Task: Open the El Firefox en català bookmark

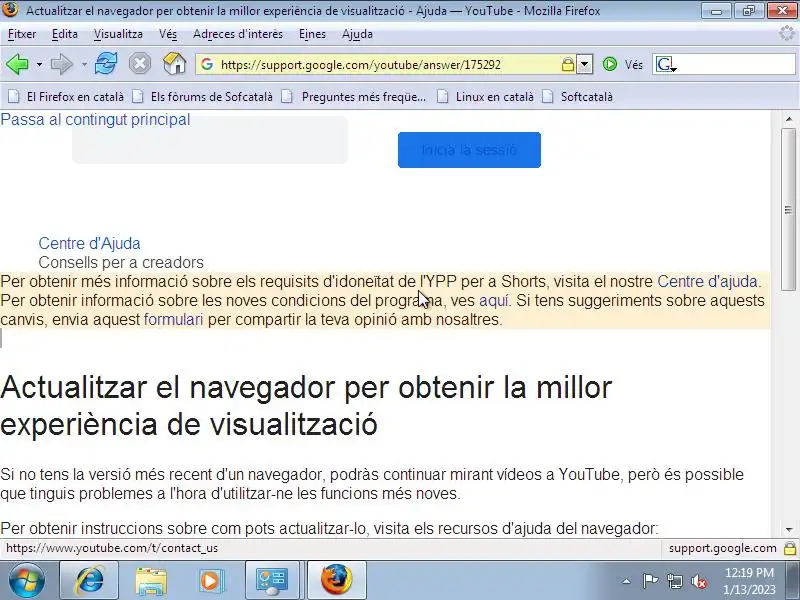Action: click(x=66, y=96)
